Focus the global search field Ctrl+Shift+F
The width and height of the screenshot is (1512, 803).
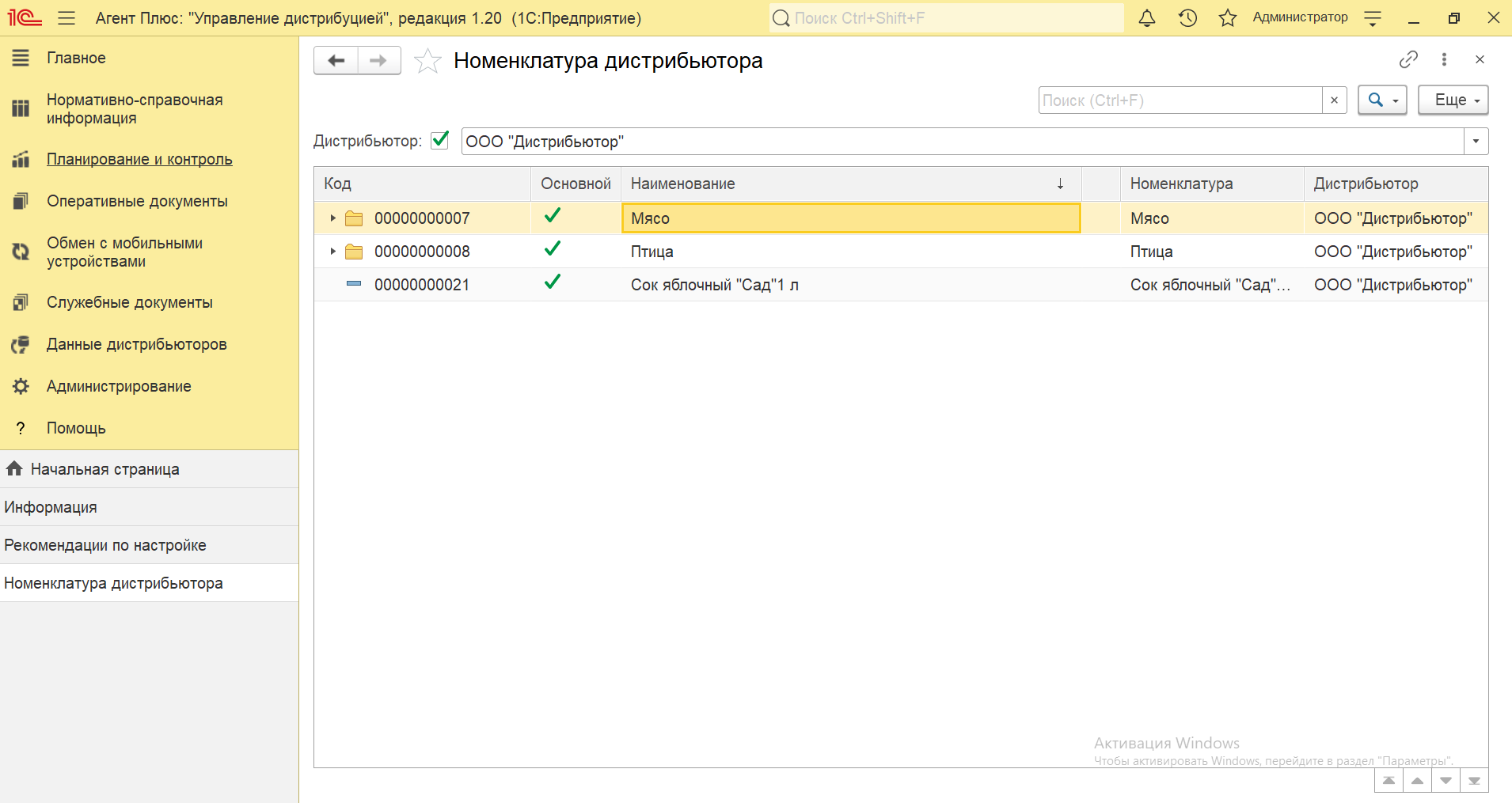[x=946, y=17]
